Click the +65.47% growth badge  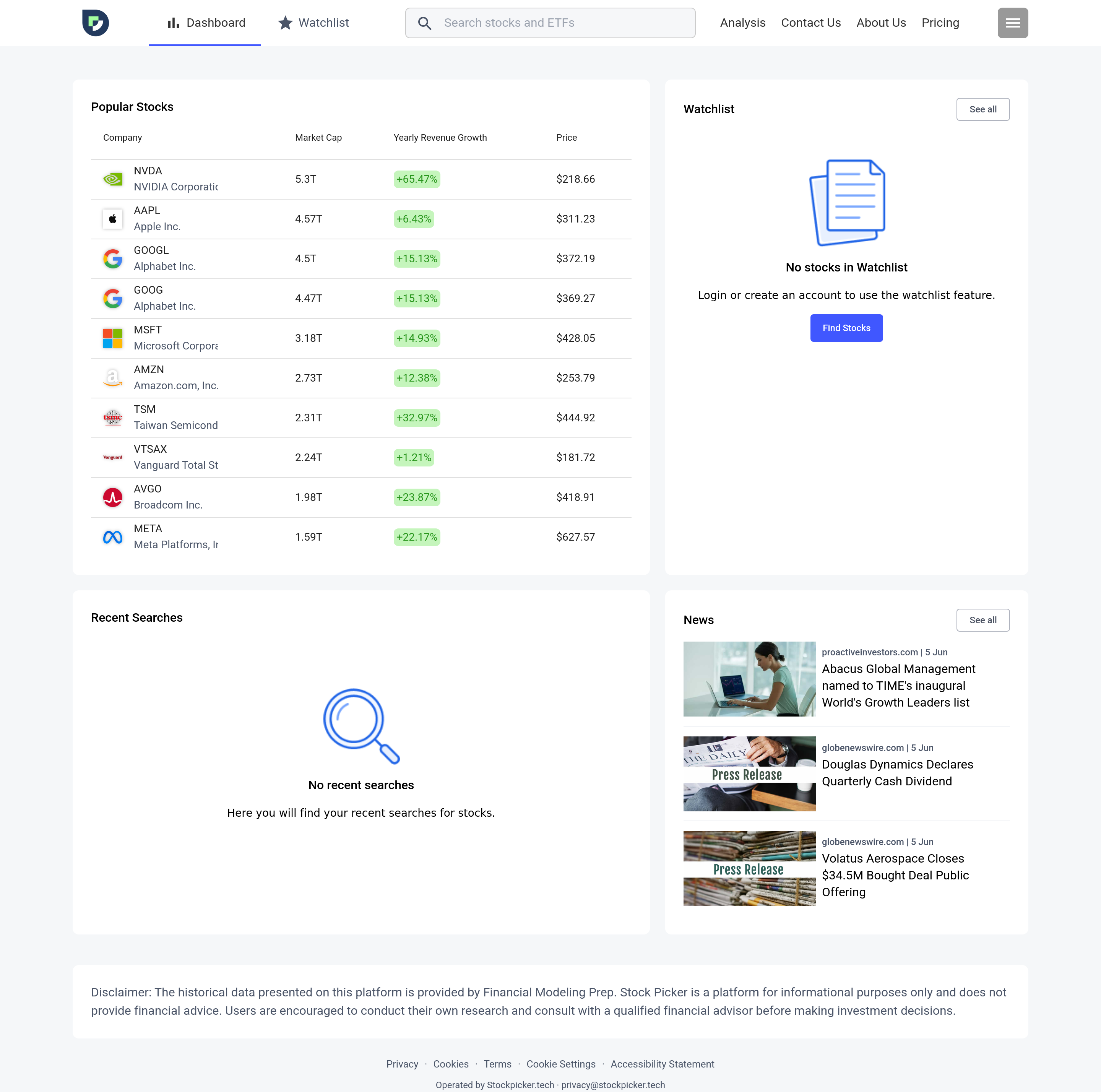click(417, 179)
